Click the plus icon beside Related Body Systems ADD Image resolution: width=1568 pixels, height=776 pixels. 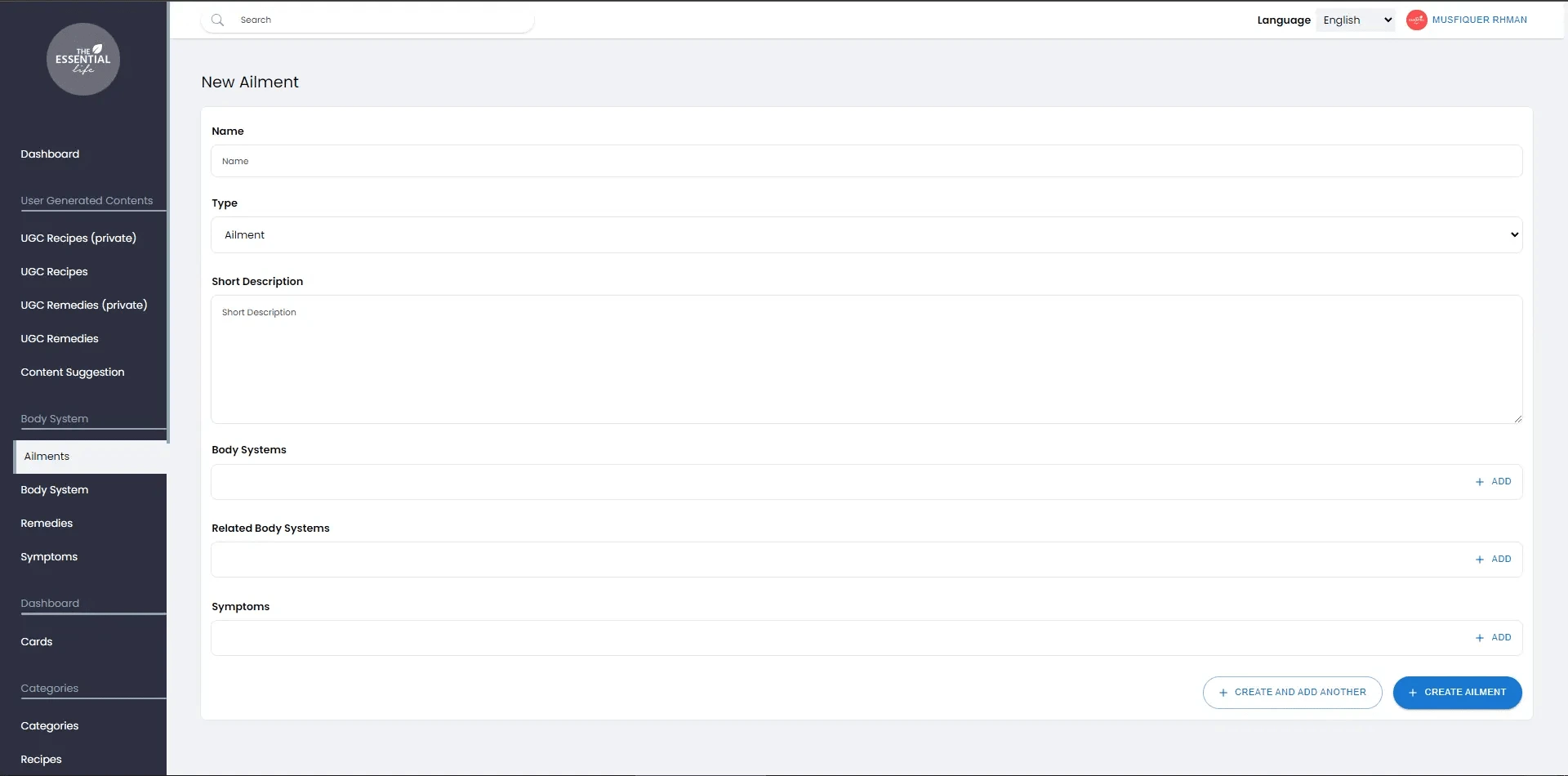1479,560
